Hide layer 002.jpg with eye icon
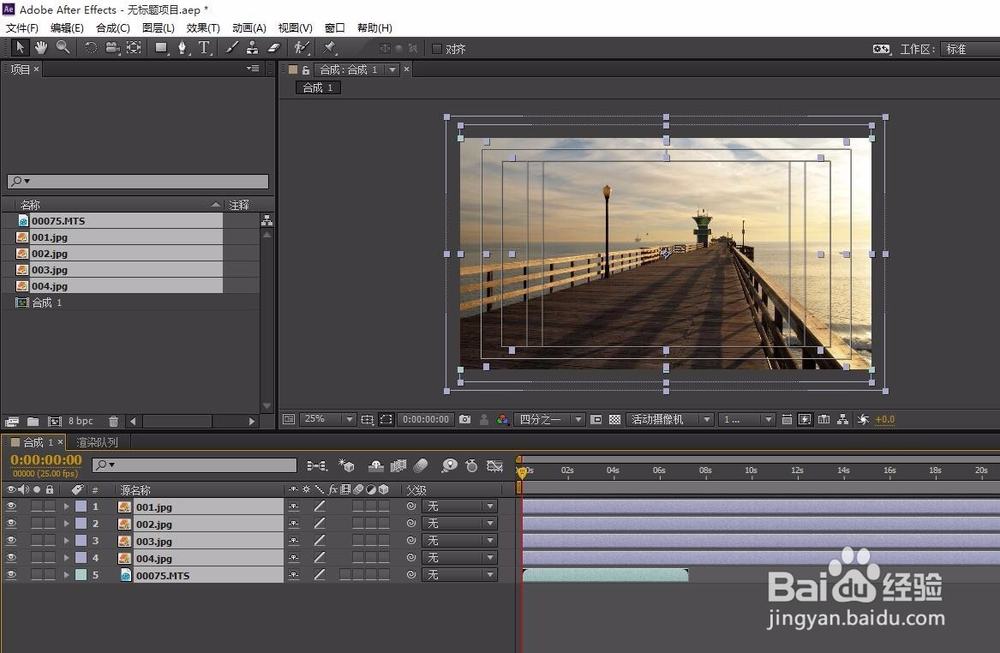The height and width of the screenshot is (653, 1000). click(x=11, y=524)
